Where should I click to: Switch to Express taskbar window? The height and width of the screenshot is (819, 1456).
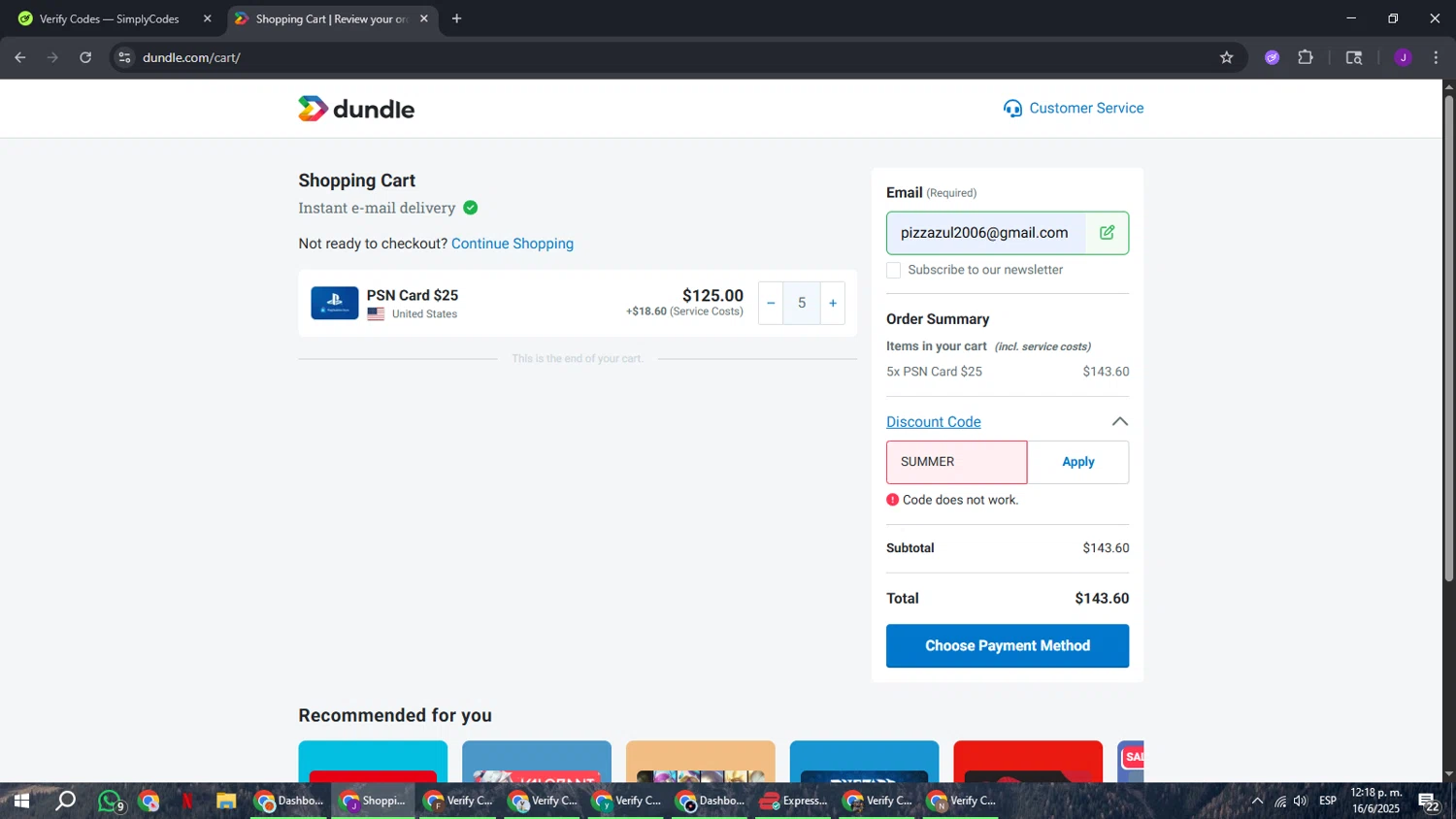794,802
